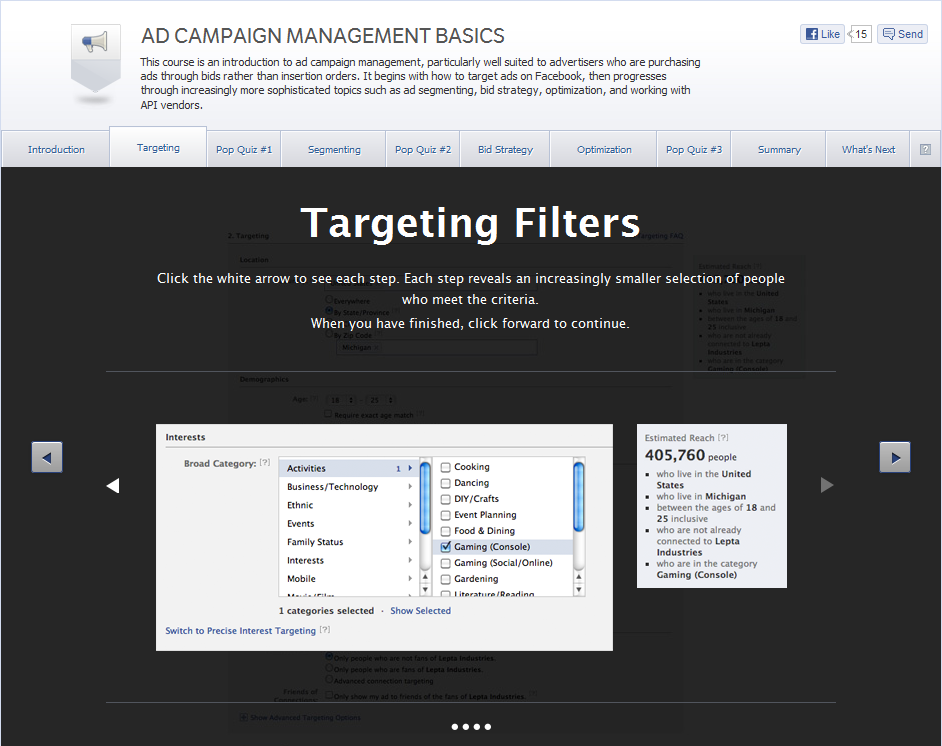This screenshot has height=746, width=942.
Task: Click the second step indicator dot
Action: 466,727
